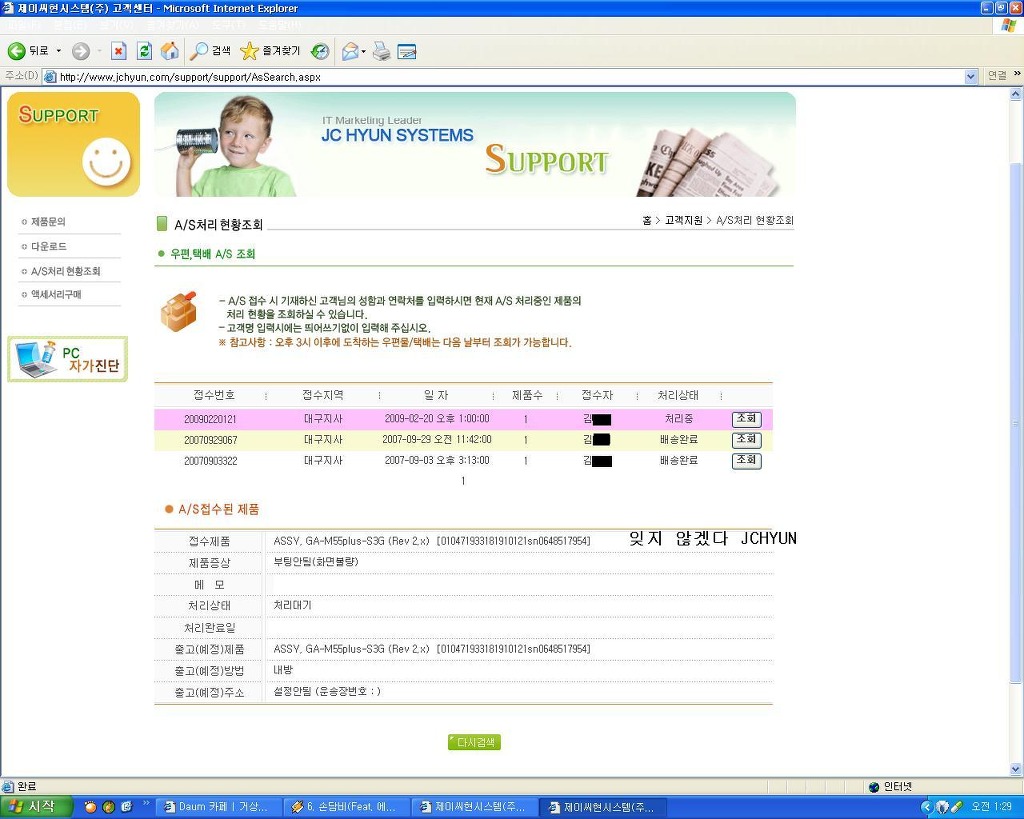
Task: Open the 도구 menu
Action: pos(229,25)
